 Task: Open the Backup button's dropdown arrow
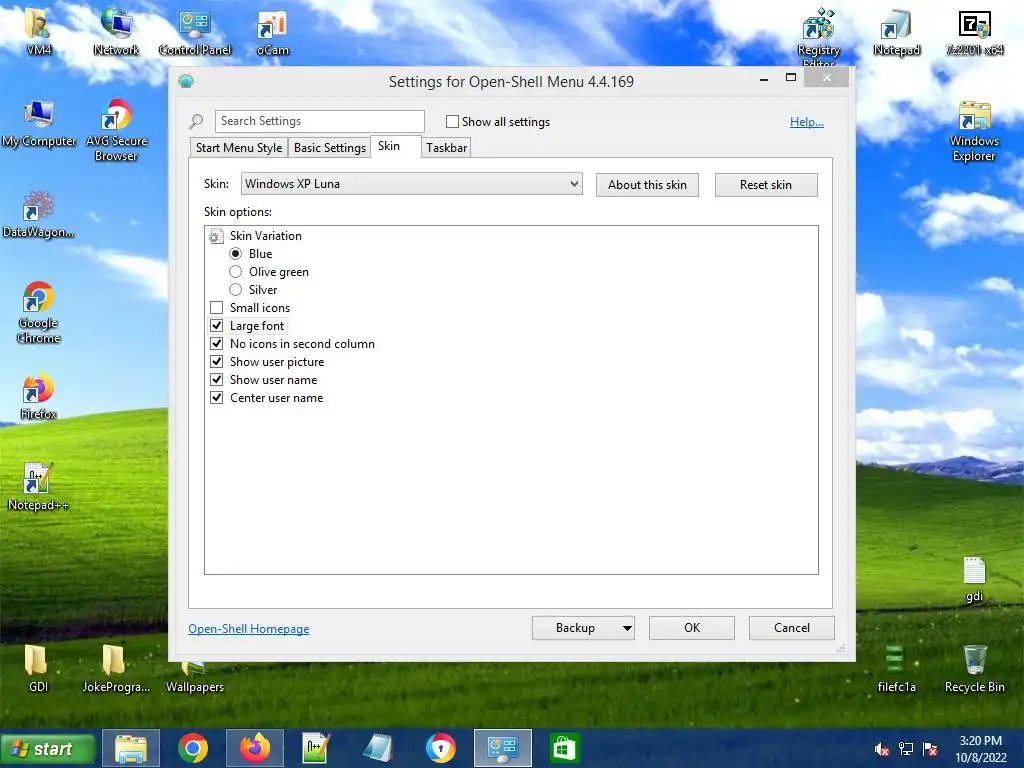click(626, 628)
